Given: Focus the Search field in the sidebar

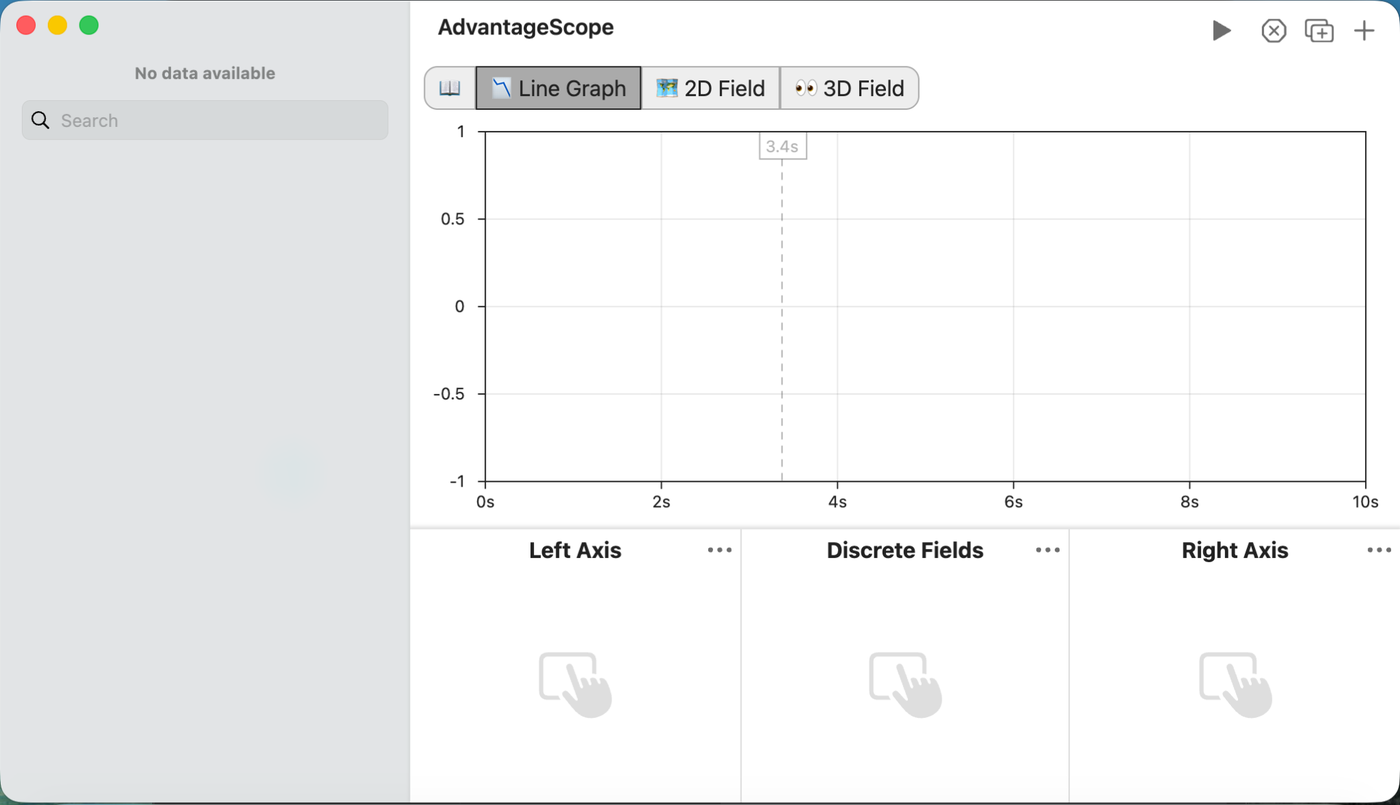Looking at the screenshot, I should 205,120.
